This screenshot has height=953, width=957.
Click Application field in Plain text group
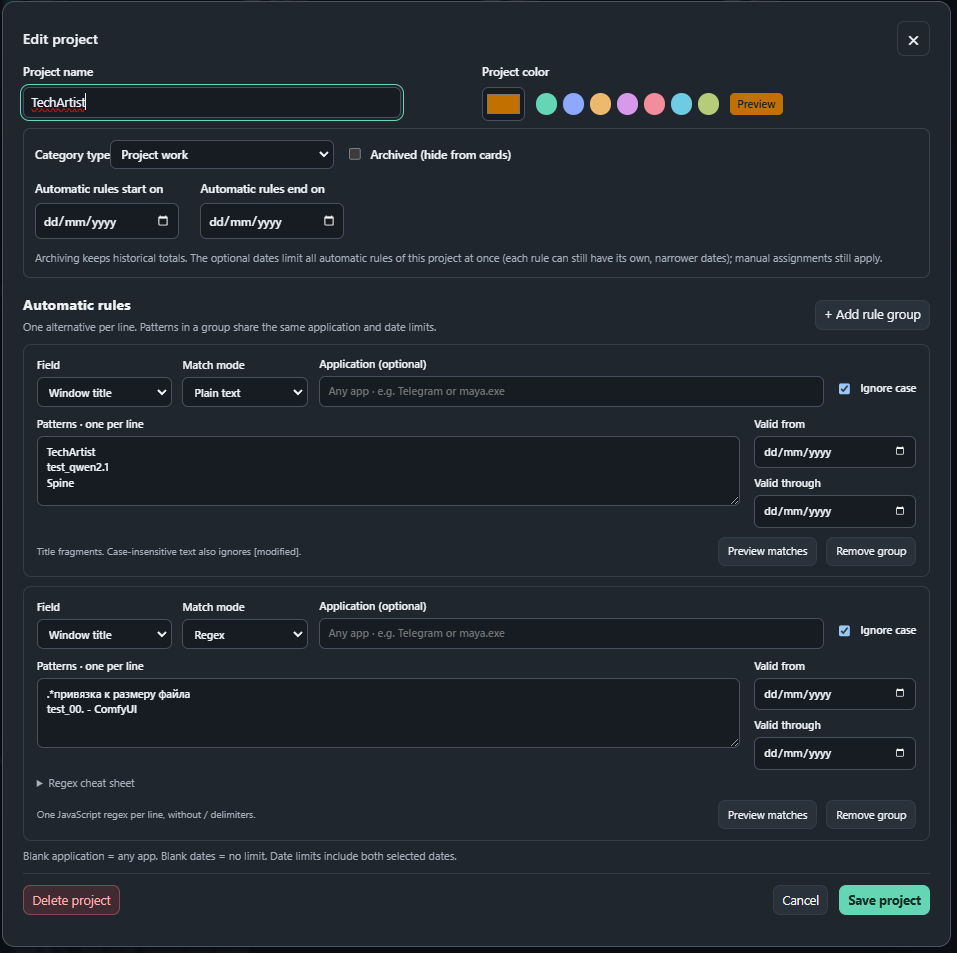pos(571,391)
